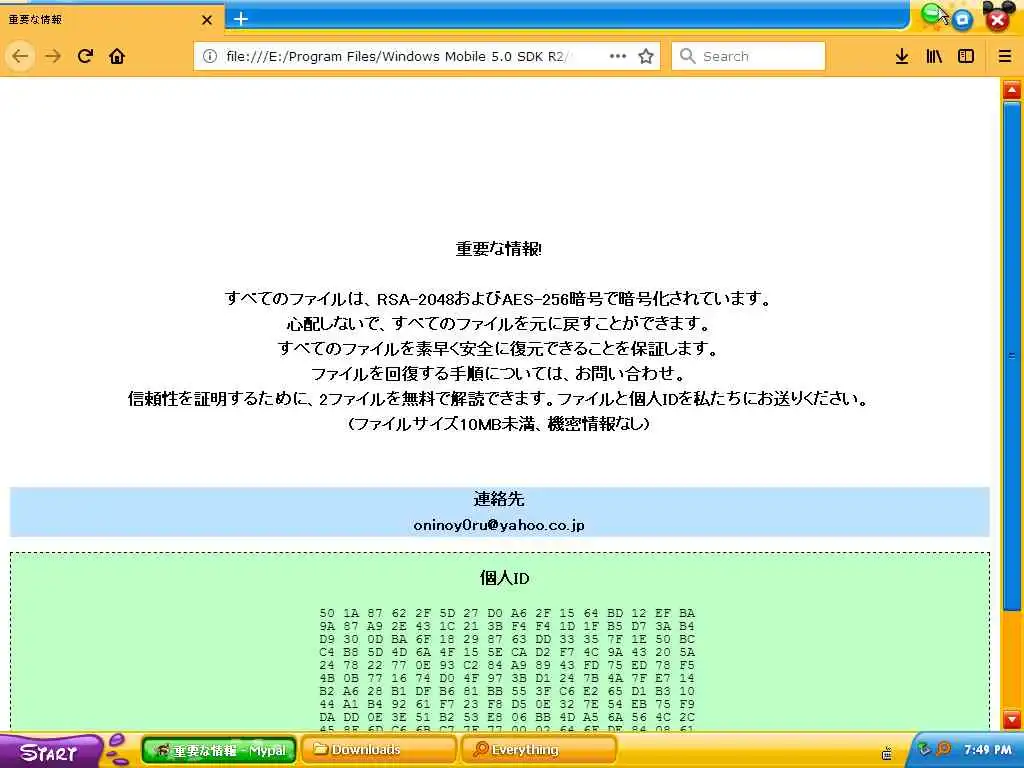Go forward to the next page
The image size is (1024, 768).
53,56
